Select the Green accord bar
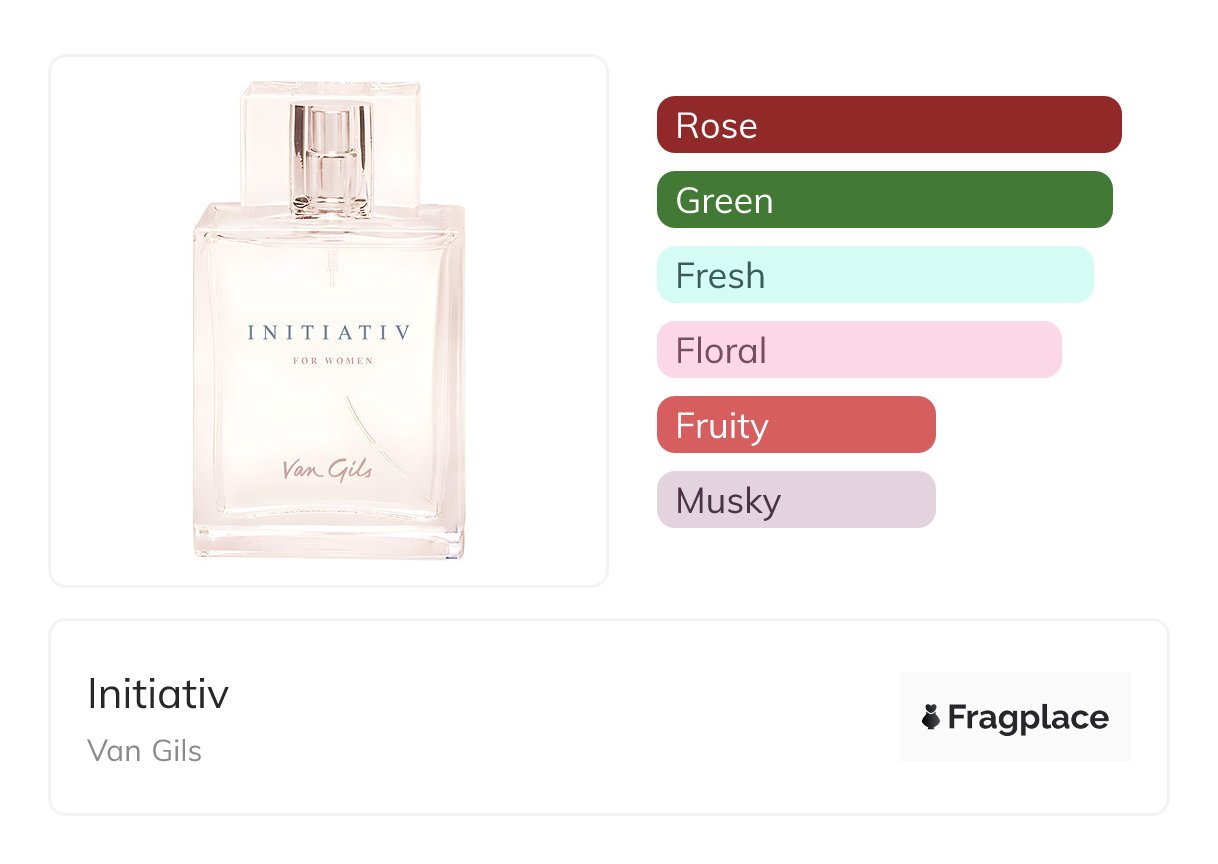 [x=884, y=200]
